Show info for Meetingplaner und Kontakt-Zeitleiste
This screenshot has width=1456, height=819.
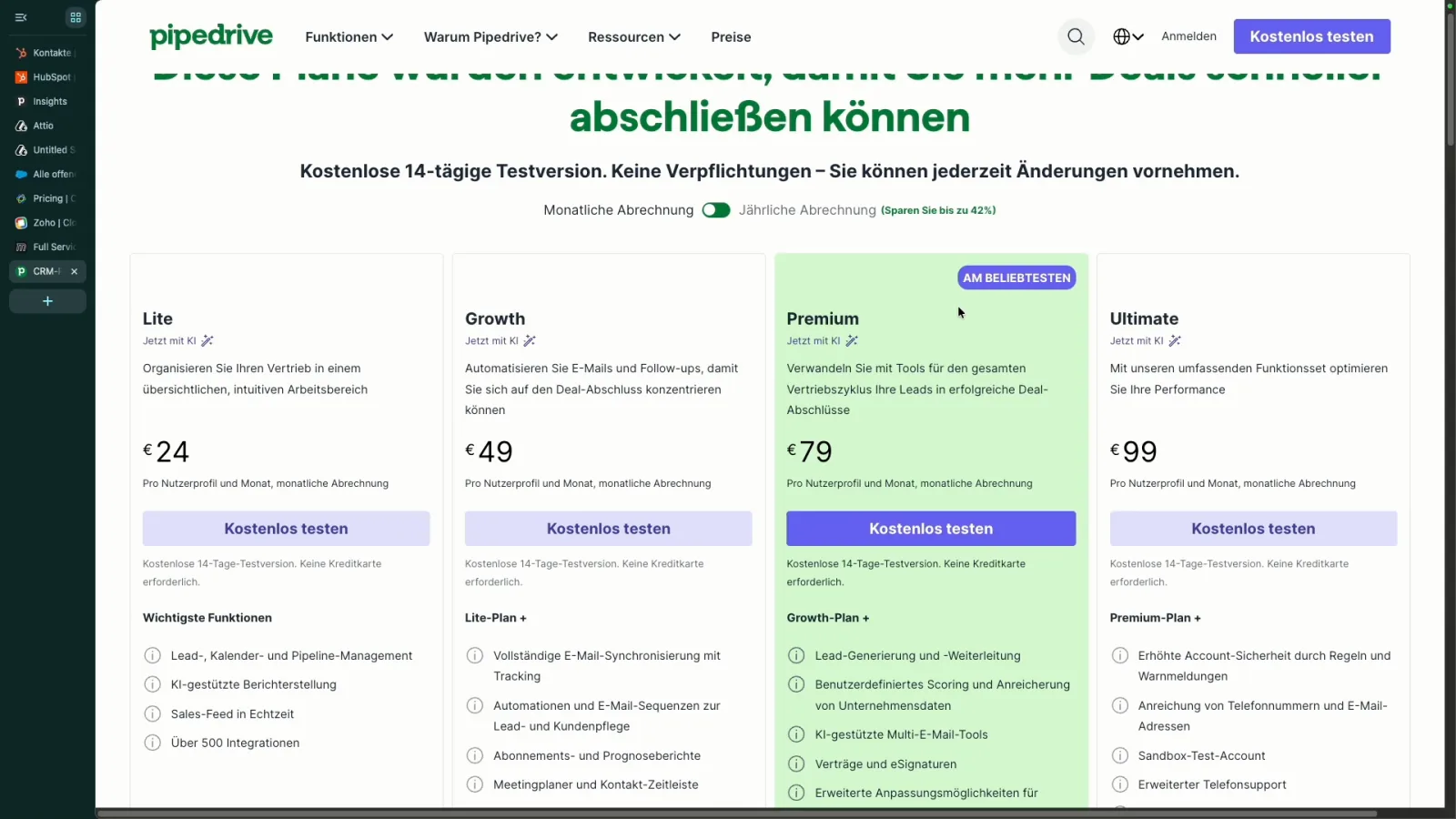click(x=475, y=784)
